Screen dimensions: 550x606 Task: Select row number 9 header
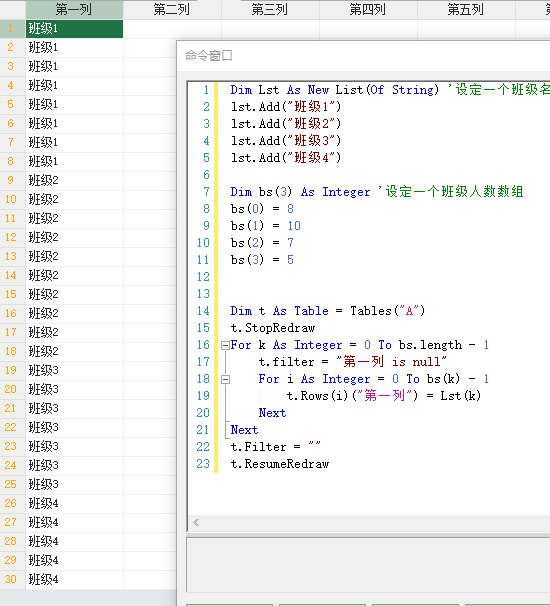pos(12,180)
